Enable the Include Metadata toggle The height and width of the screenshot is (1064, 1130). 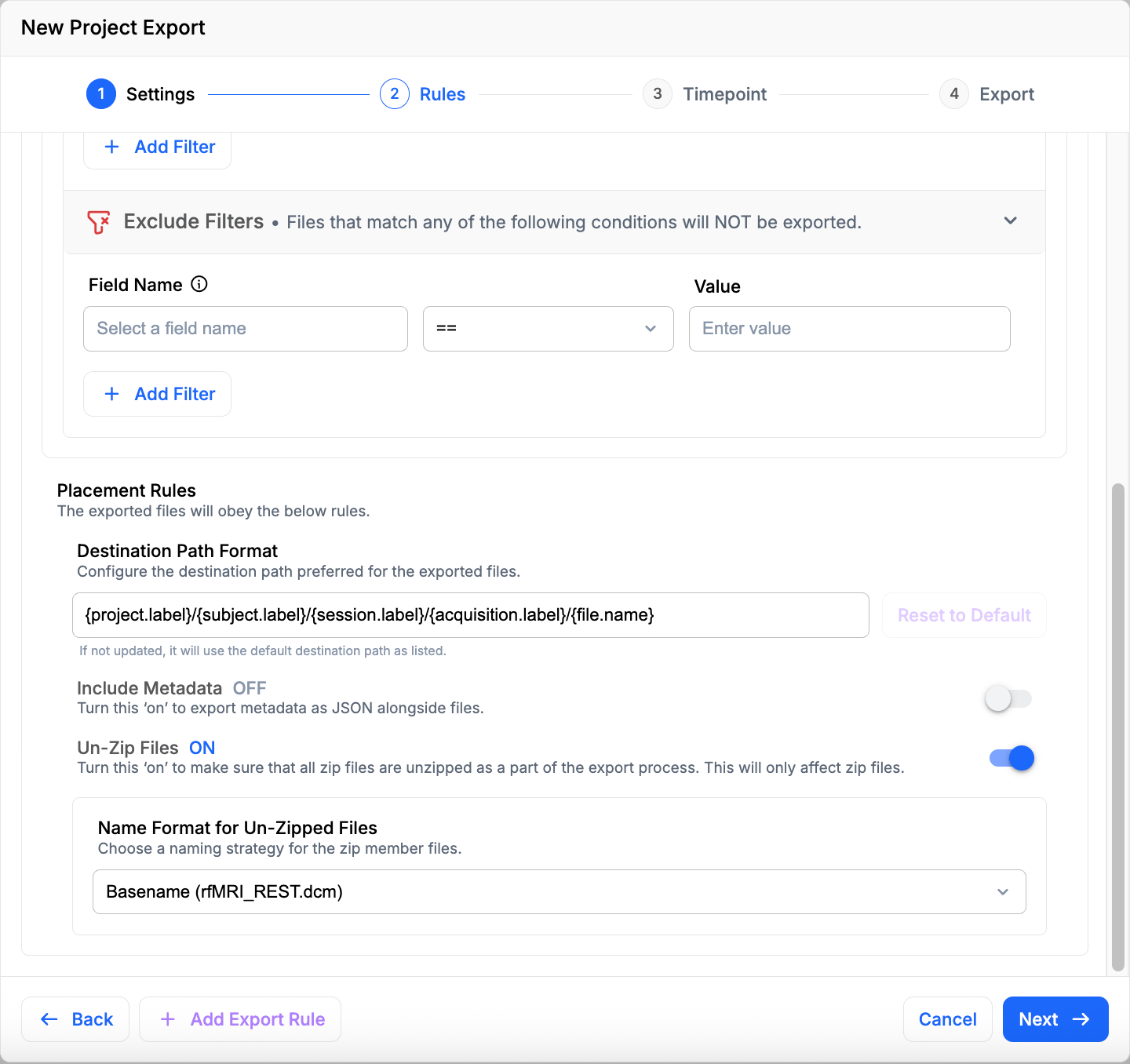[x=1008, y=698]
